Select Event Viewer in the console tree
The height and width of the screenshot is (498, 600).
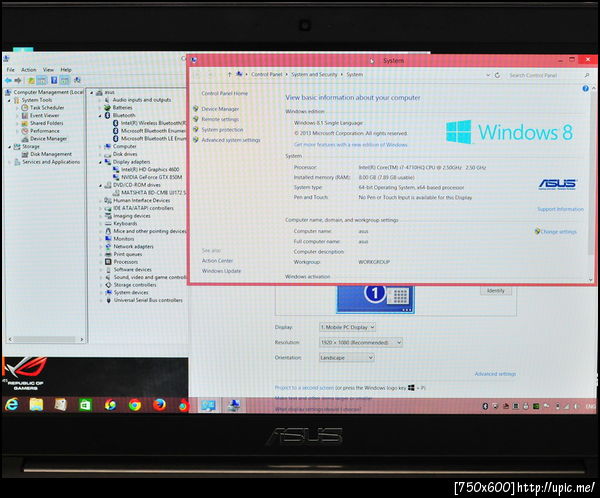[44, 115]
